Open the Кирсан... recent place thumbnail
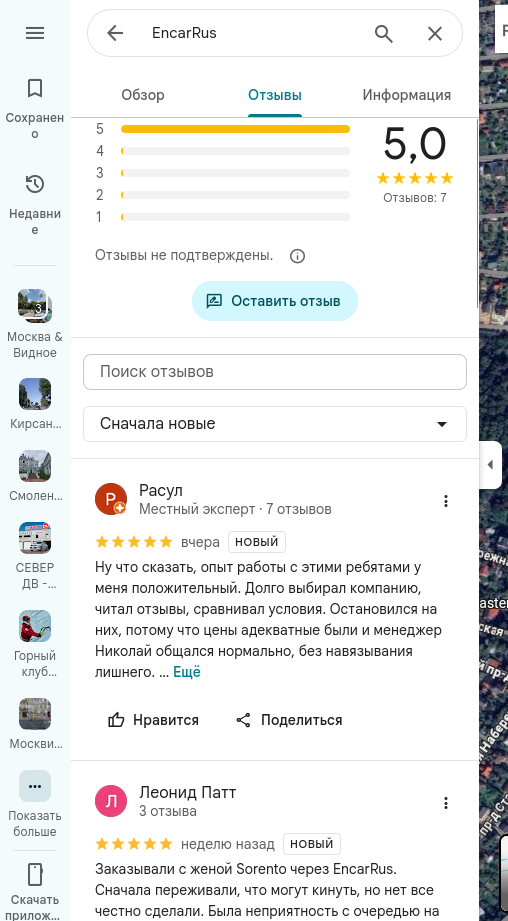 pos(35,394)
